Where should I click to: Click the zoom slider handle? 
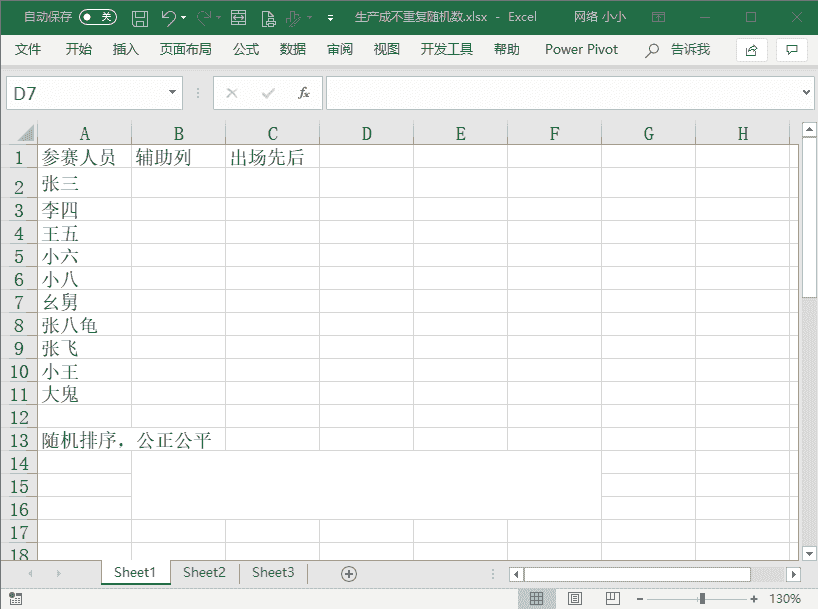[702, 599]
